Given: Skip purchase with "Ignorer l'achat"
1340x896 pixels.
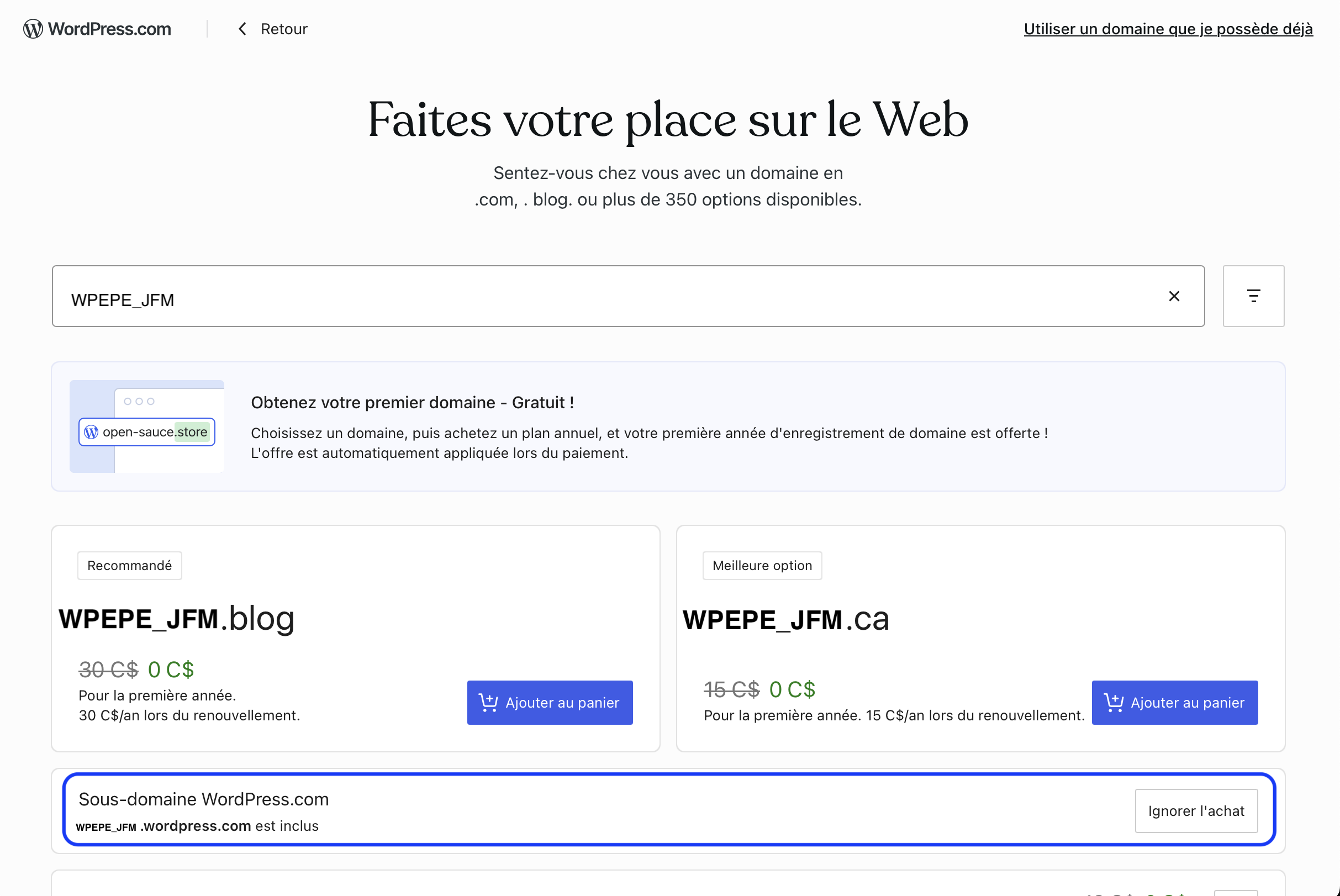Looking at the screenshot, I should [1195, 811].
